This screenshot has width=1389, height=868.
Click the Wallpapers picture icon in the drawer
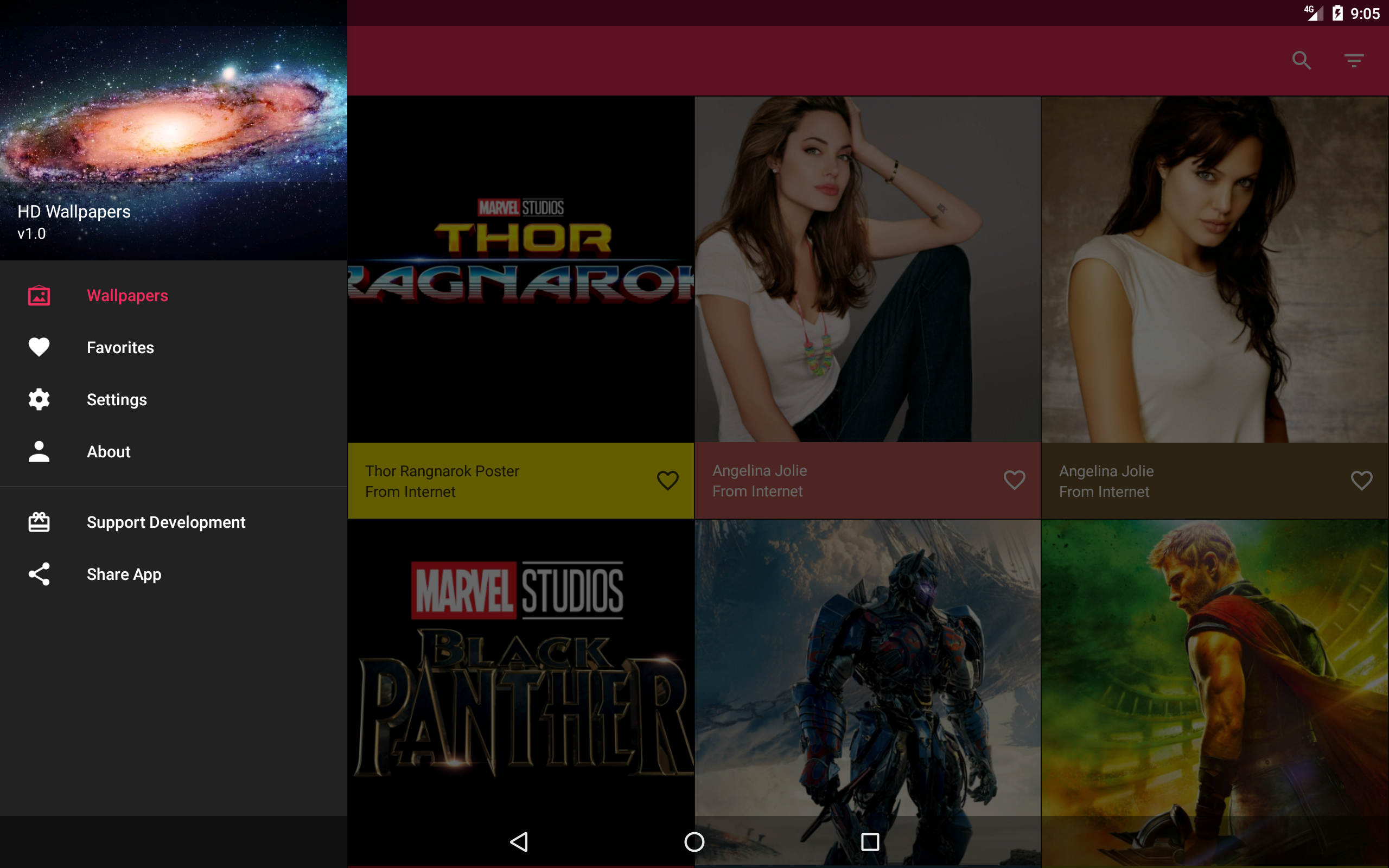point(39,296)
